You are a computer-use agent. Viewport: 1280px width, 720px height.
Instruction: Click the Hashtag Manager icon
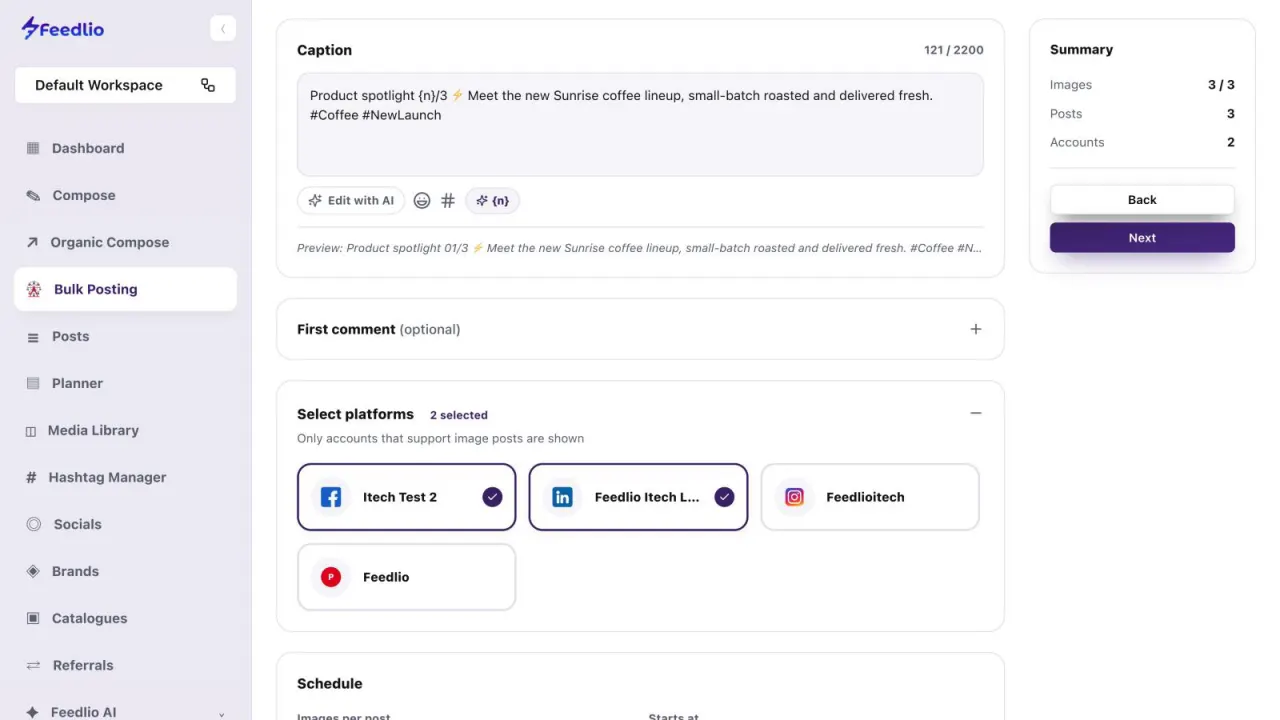31,478
